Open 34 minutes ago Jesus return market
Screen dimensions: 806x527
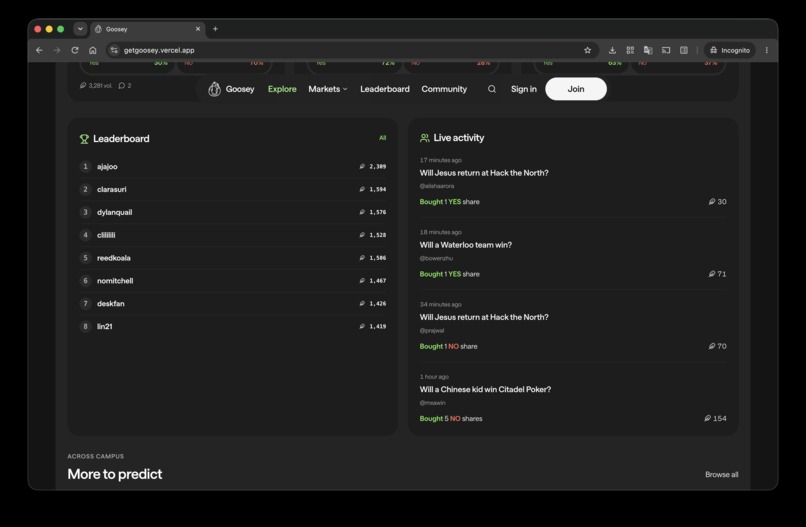(484, 317)
